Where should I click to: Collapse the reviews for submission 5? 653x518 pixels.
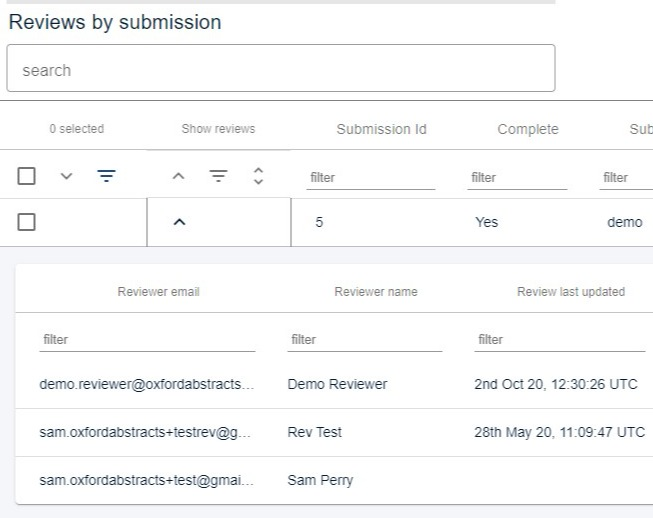pos(179,222)
